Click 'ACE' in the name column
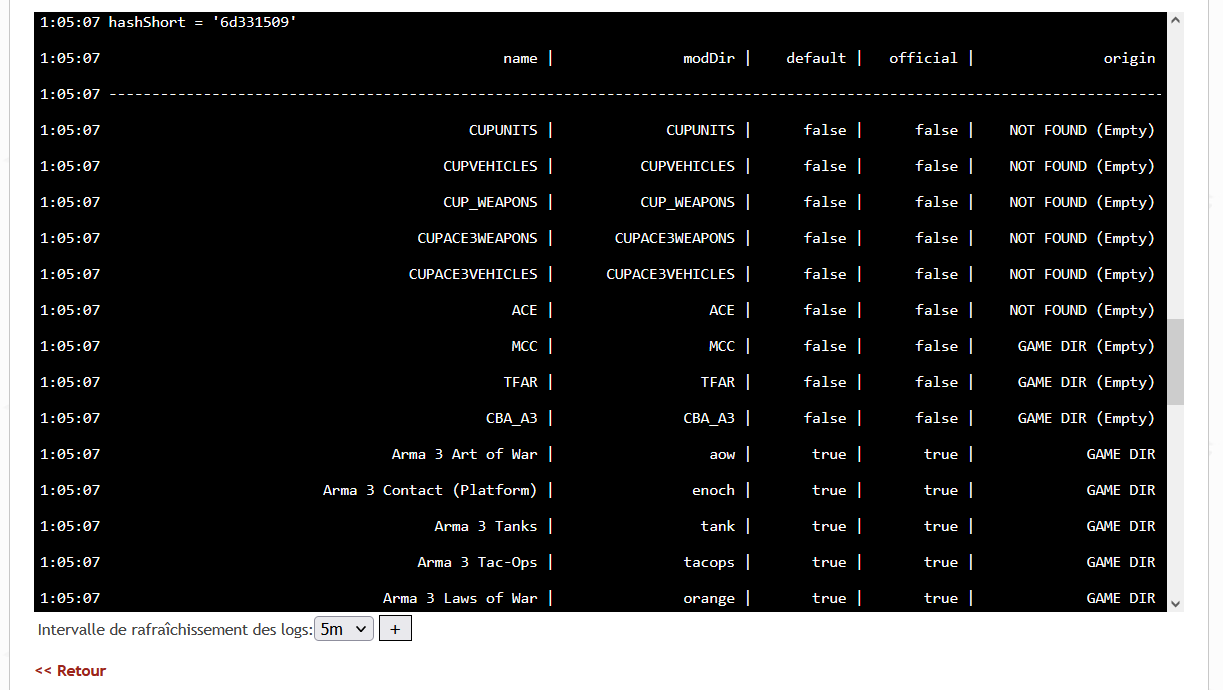The width and height of the screenshot is (1223, 690). point(524,310)
